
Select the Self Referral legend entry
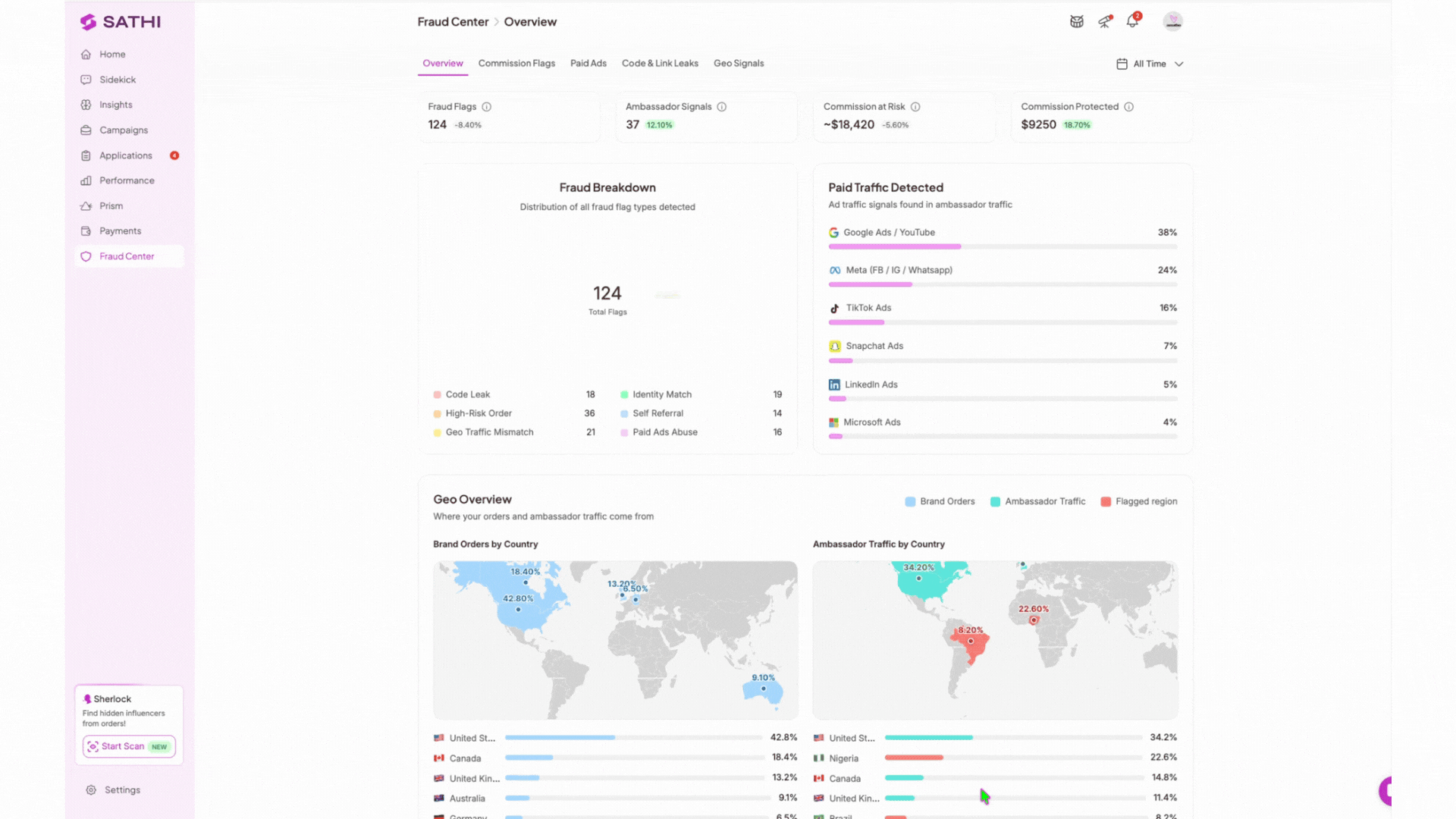point(701,413)
